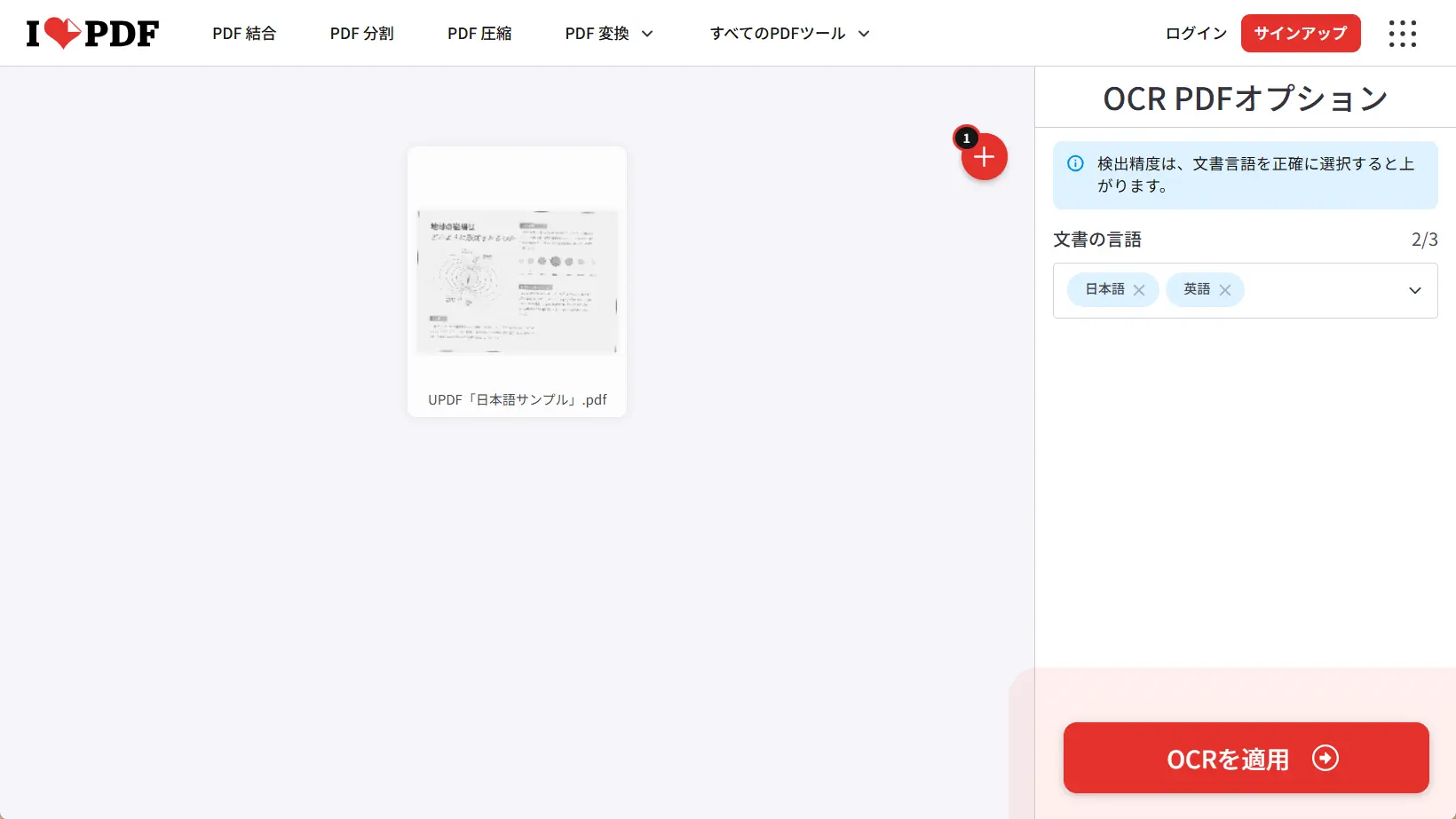Open the ログイン link
Screen dimensions: 1456x819
click(1194, 33)
